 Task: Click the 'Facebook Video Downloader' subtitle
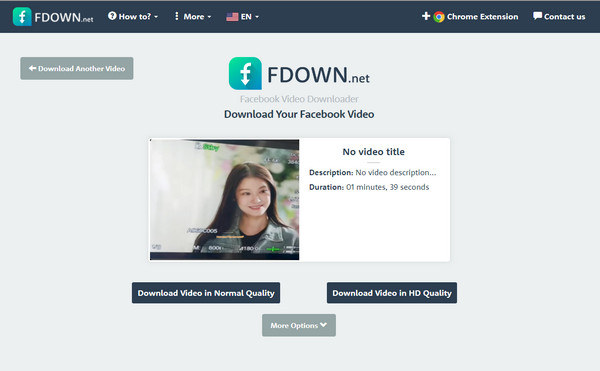point(299,99)
